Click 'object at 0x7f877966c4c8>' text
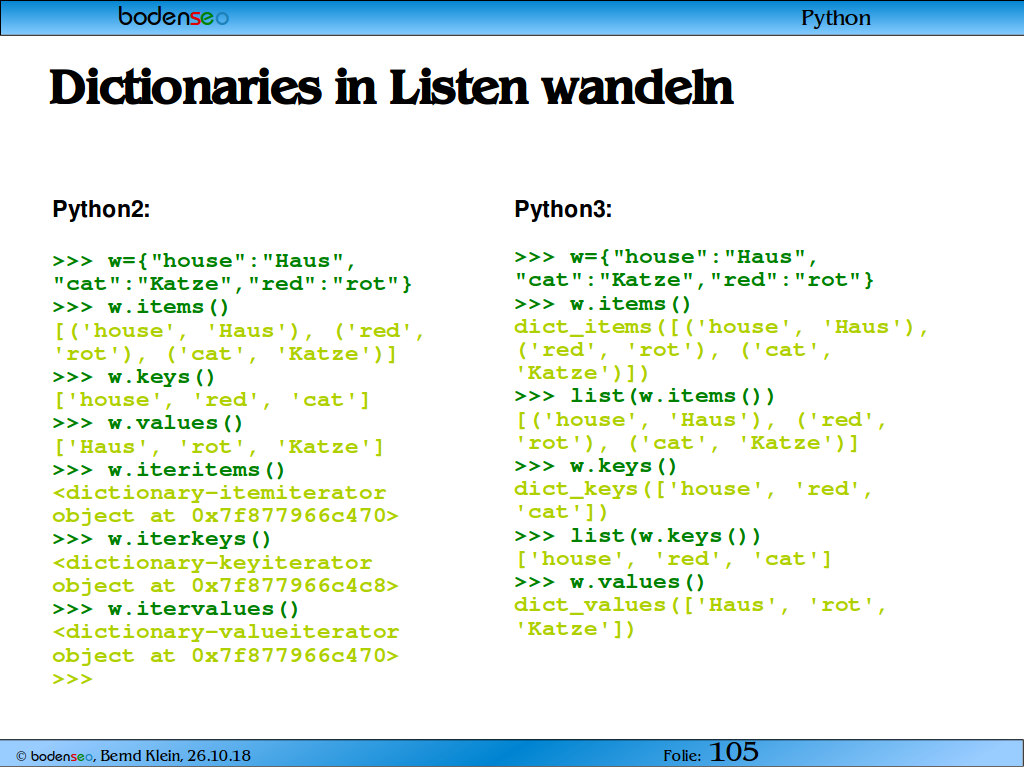Image resolution: width=1024 pixels, height=768 pixels. click(x=225, y=586)
